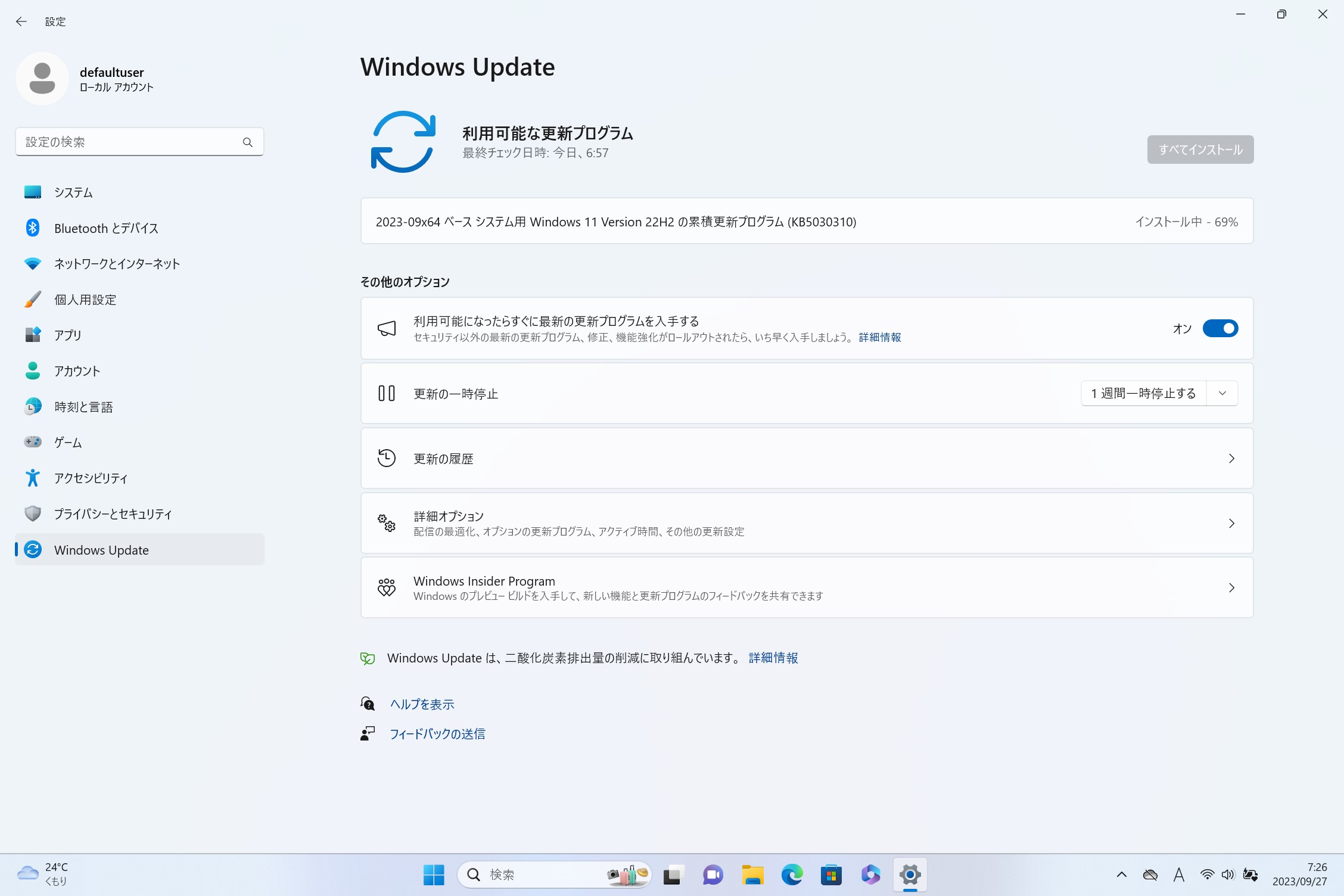This screenshot has height=896, width=1344.
Task: Click the gears icon for 詳細オプション
Action: [387, 523]
